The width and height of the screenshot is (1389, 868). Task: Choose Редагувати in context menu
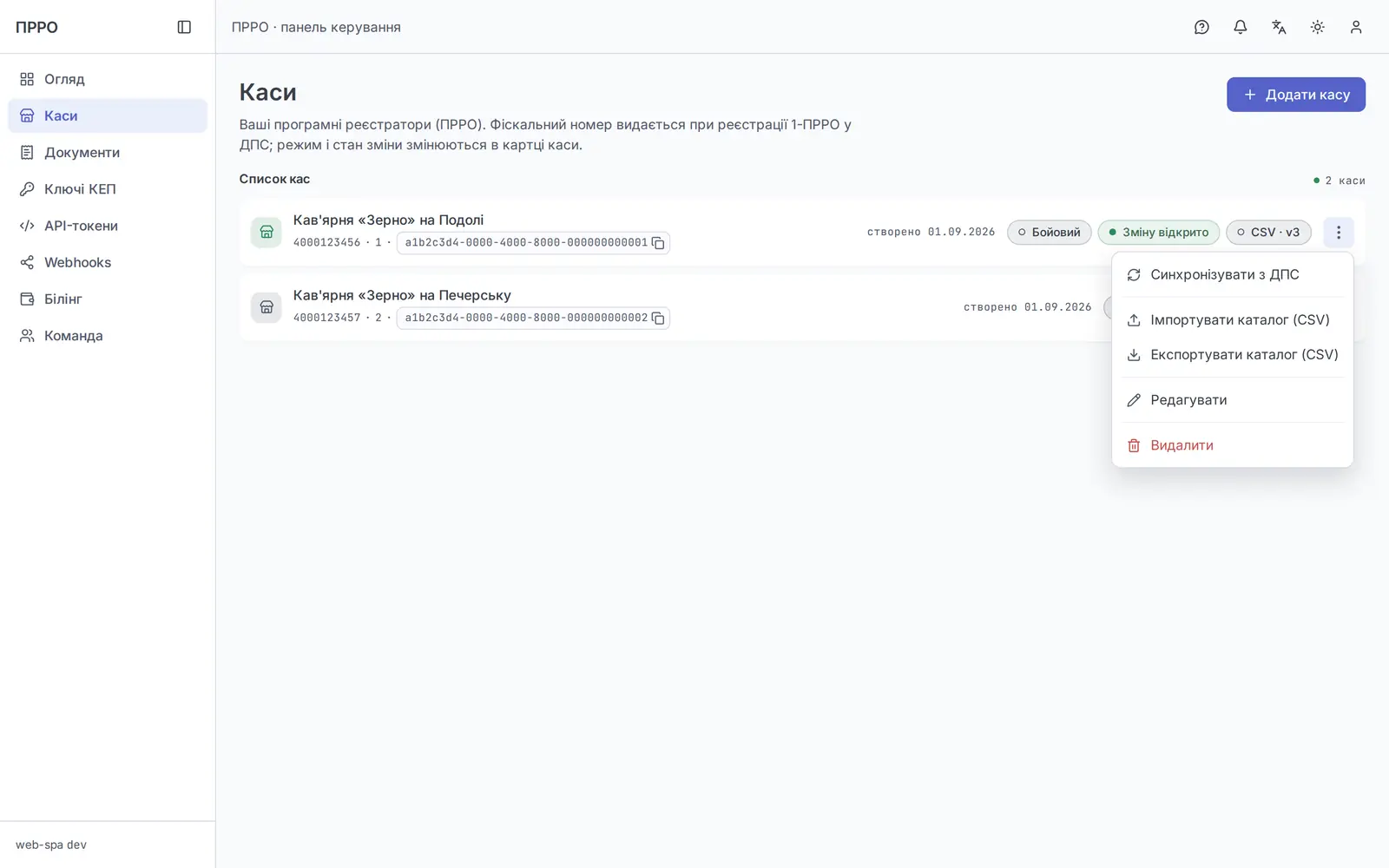pyautogui.click(x=1232, y=399)
